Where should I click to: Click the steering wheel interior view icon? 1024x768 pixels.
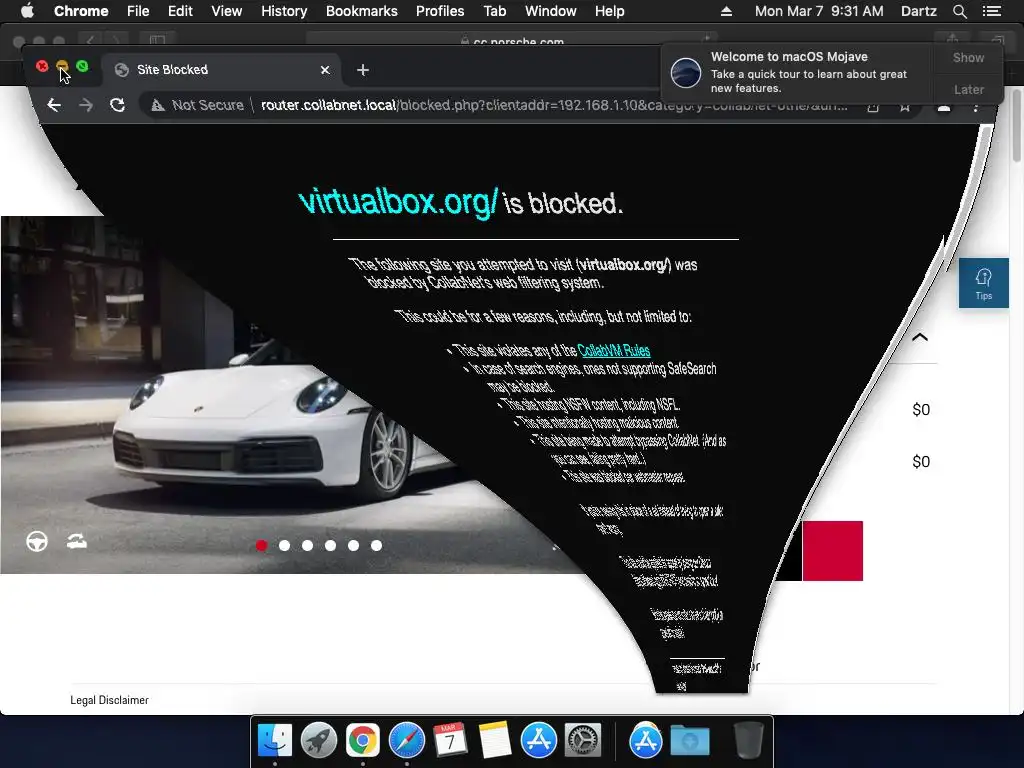pos(37,541)
